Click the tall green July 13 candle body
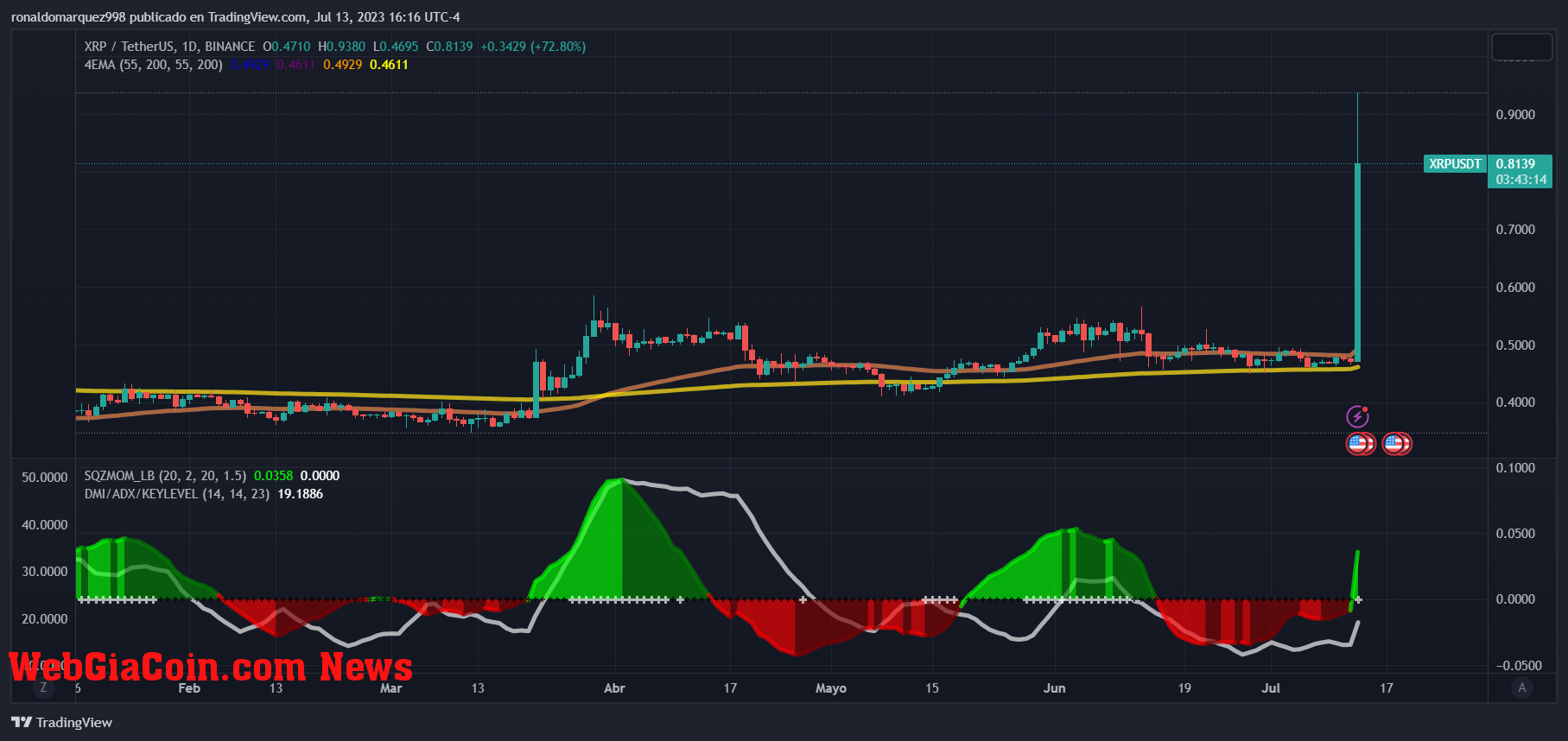Viewport: 1568px width, 741px height. (x=1358, y=263)
